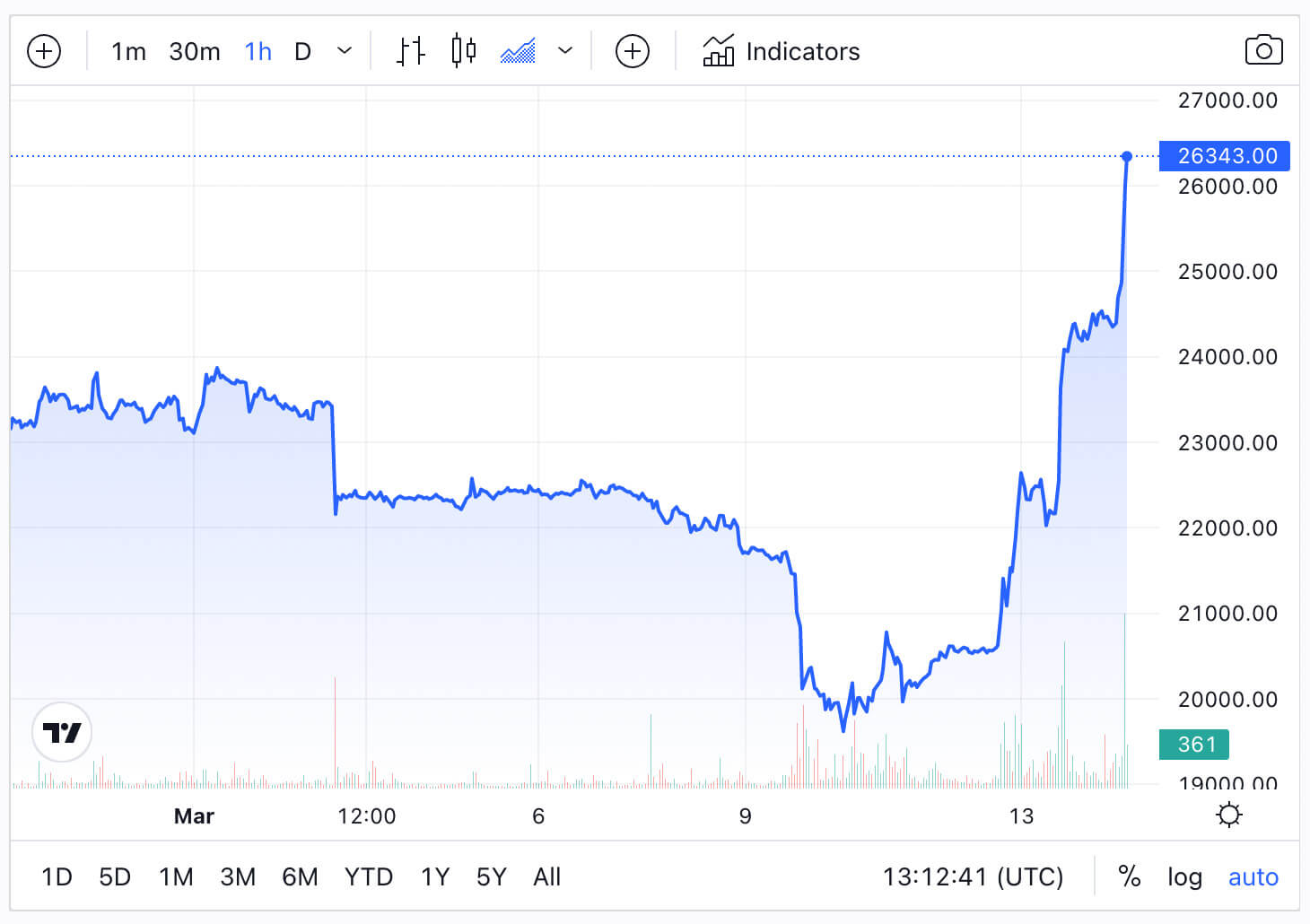Open the UTC timezone selector
Viewport: 1310px width, 924px height.
coord(973,876)
